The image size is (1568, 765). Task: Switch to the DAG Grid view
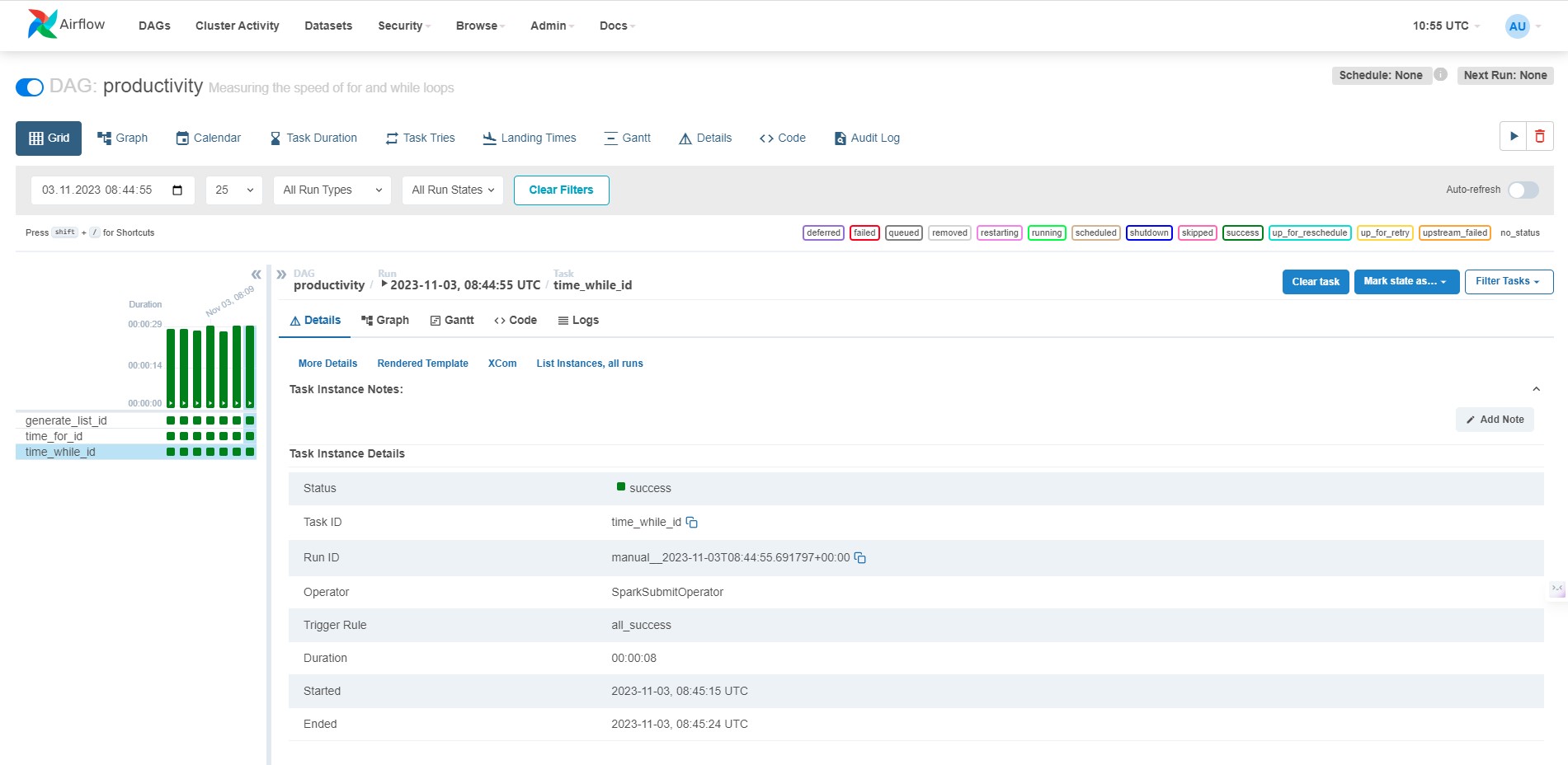click(x=49, y=138)
